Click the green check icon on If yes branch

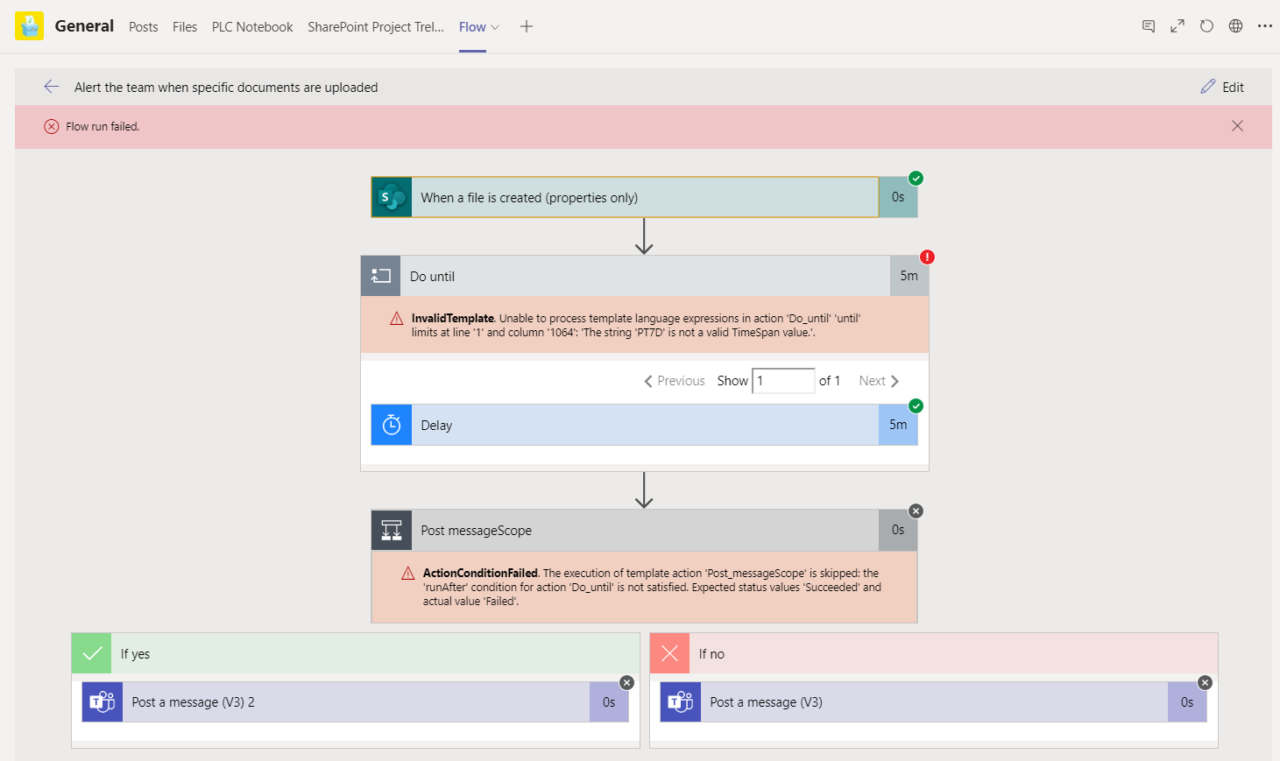coord(91,653)
